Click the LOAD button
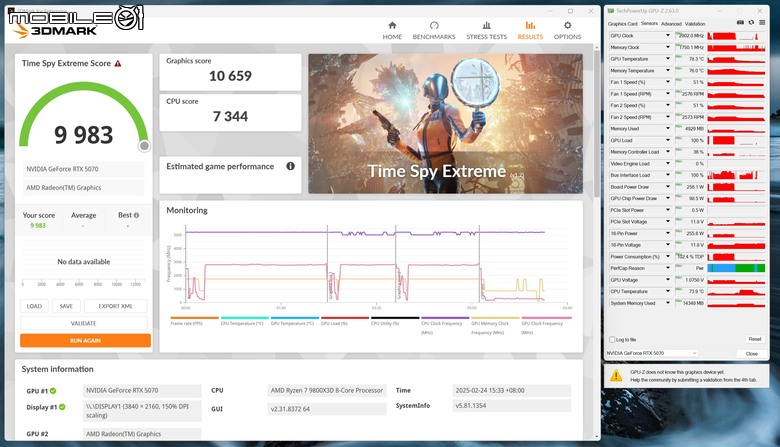 (34, 306)
